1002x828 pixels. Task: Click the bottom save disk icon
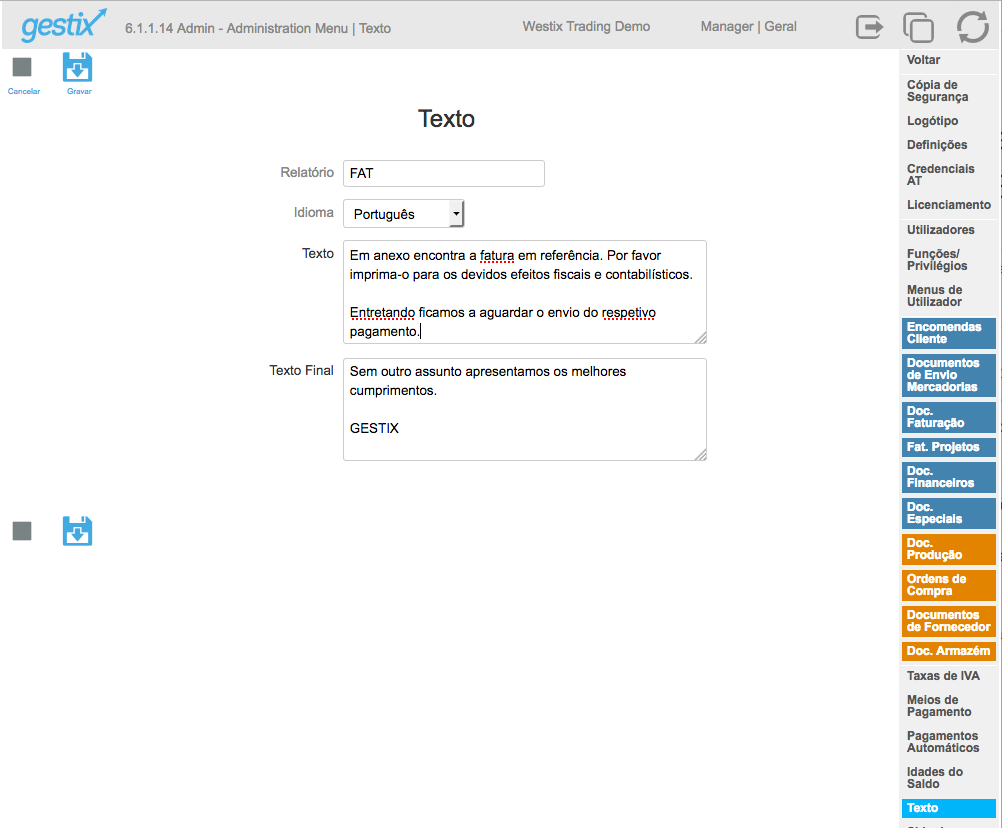[78, 531]
